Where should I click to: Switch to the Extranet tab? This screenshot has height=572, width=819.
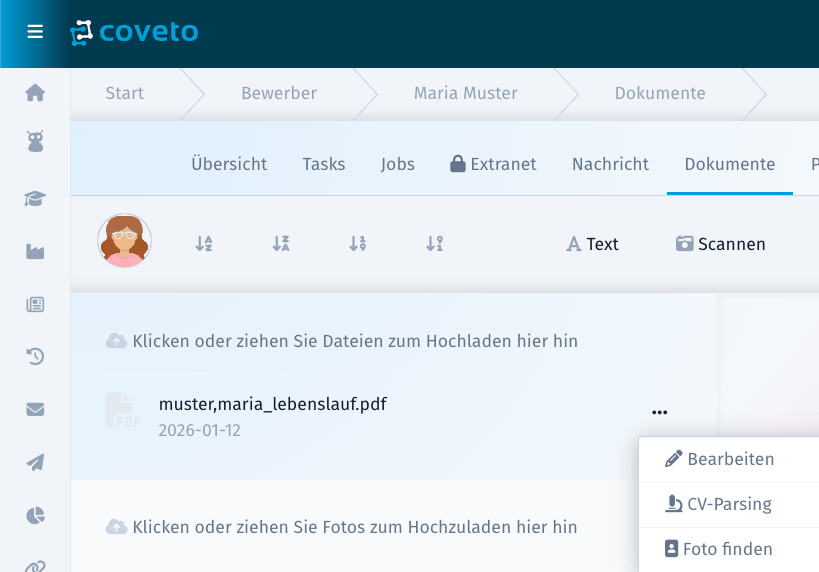493,164
